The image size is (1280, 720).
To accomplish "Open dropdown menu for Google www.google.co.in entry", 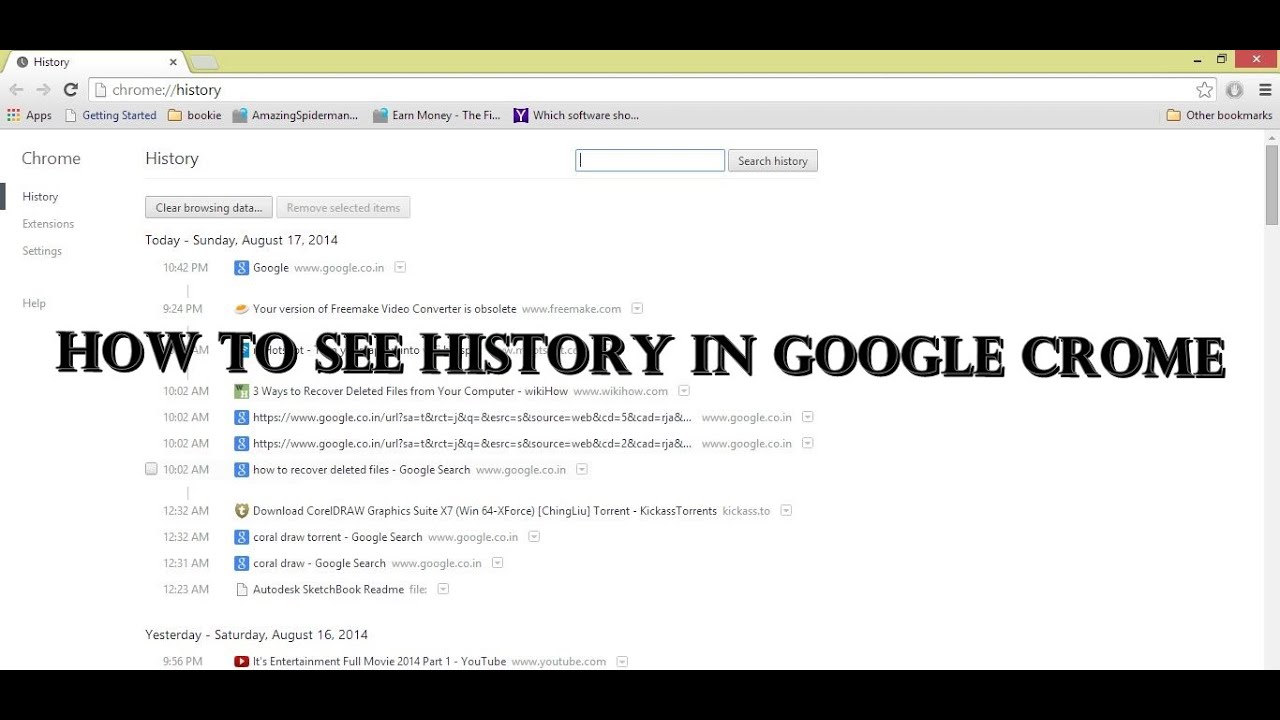I will 400,267.
